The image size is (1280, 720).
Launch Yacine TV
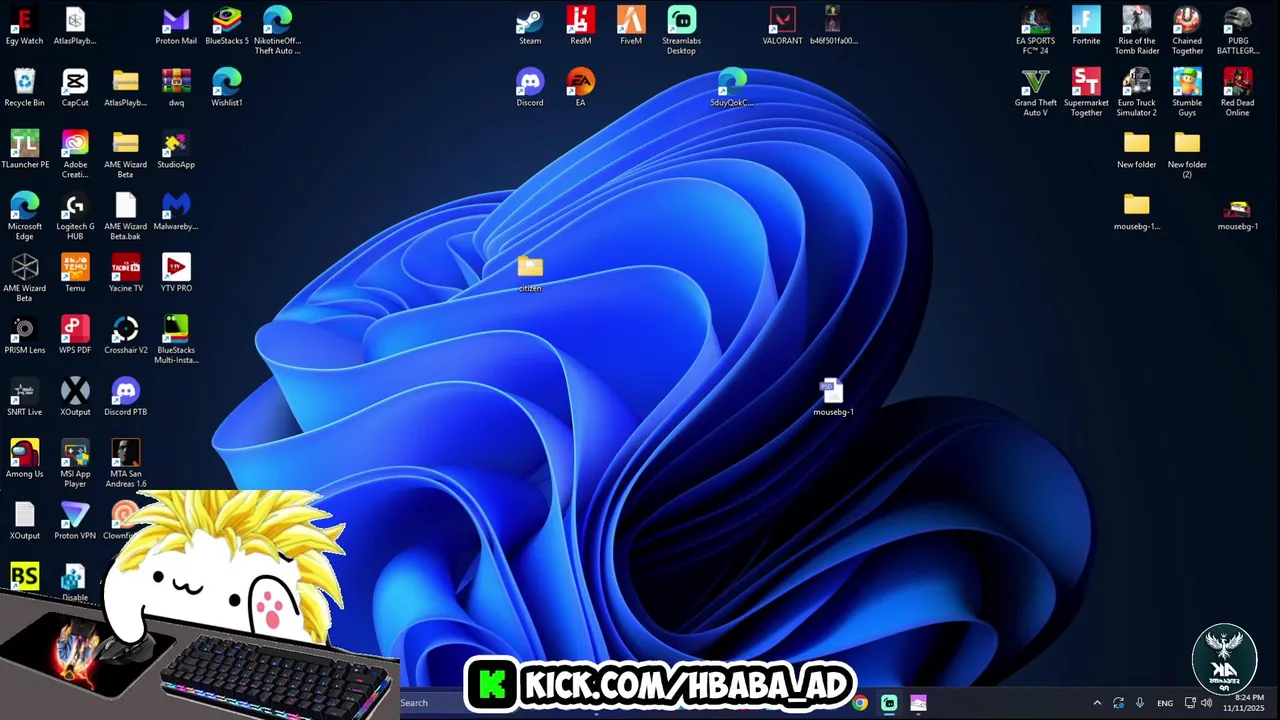[x=125, y=273]
